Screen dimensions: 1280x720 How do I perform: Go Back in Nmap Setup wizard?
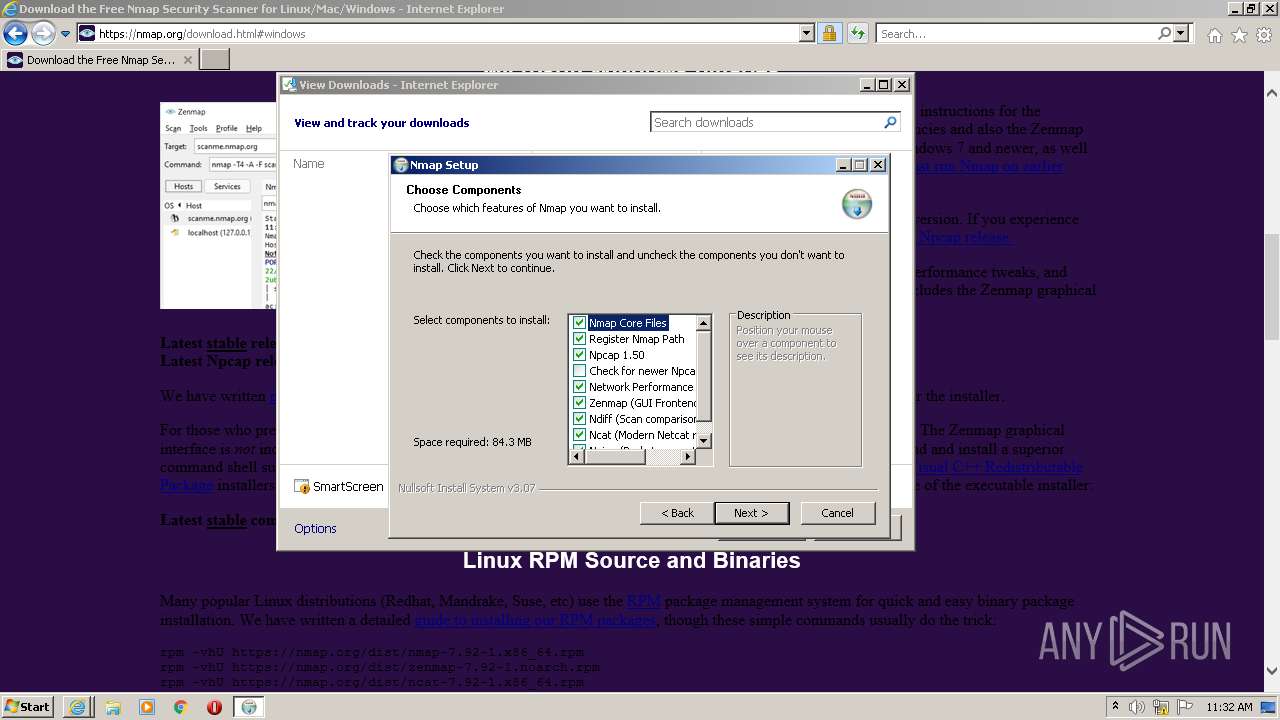677,513
